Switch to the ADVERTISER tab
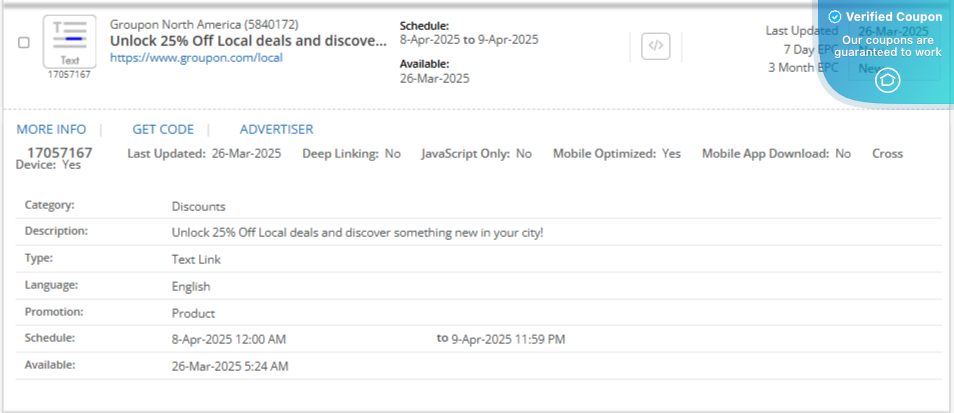954x413 pixels. point(276,129)
